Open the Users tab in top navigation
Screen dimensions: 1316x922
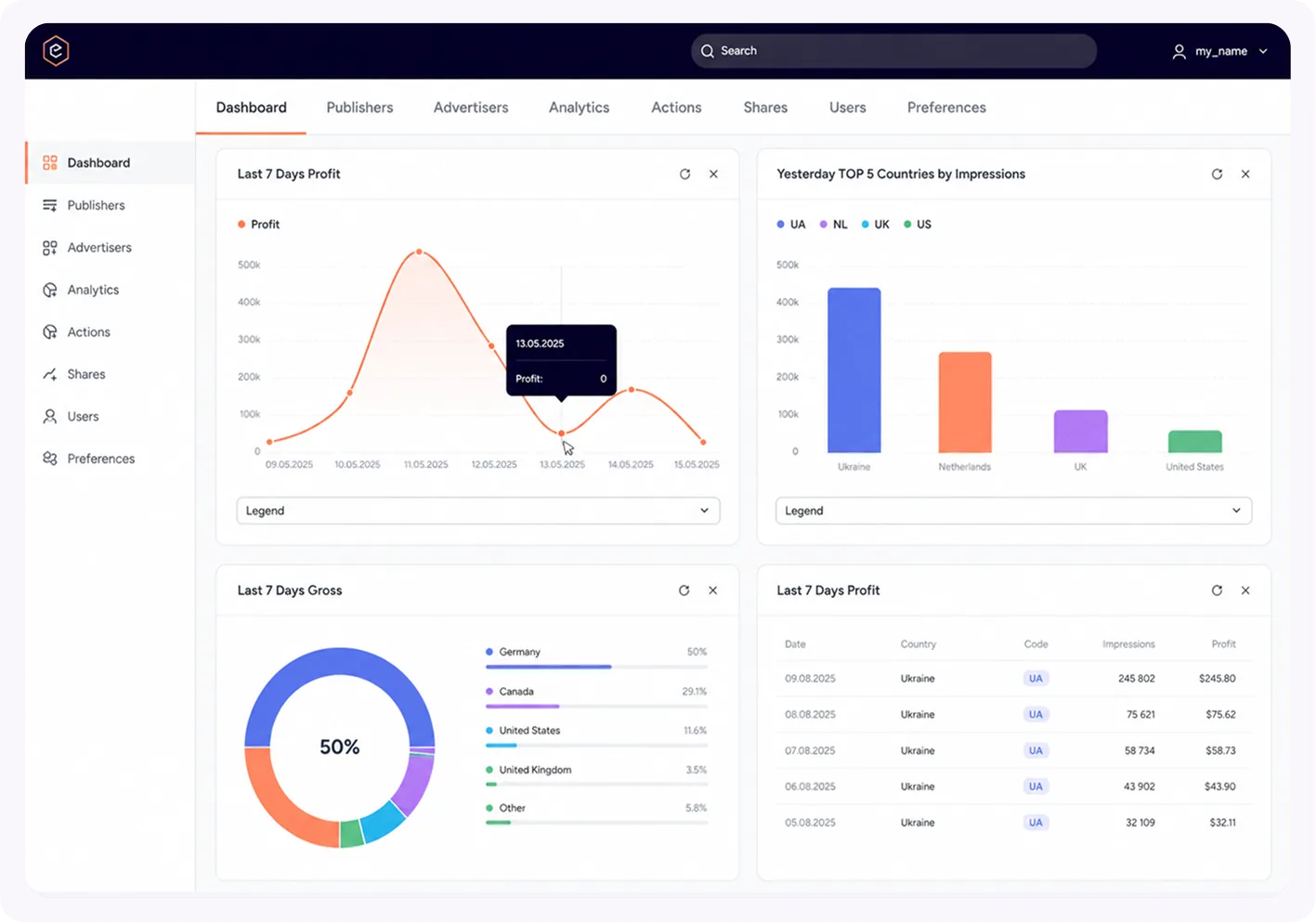coord(847,108)
